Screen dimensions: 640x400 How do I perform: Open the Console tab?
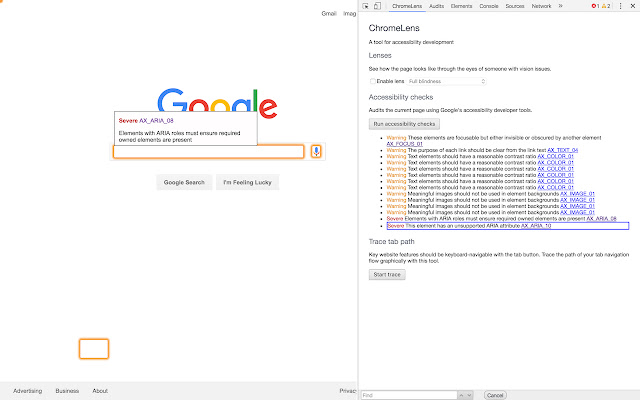click(489, 6)
